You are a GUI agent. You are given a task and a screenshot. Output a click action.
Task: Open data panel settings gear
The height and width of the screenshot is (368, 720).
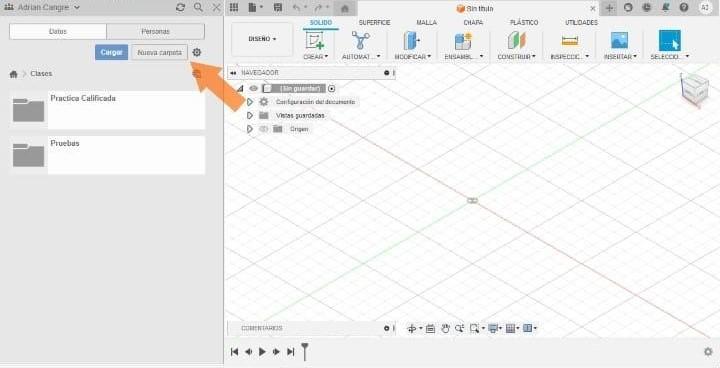[x=197, y=52]
